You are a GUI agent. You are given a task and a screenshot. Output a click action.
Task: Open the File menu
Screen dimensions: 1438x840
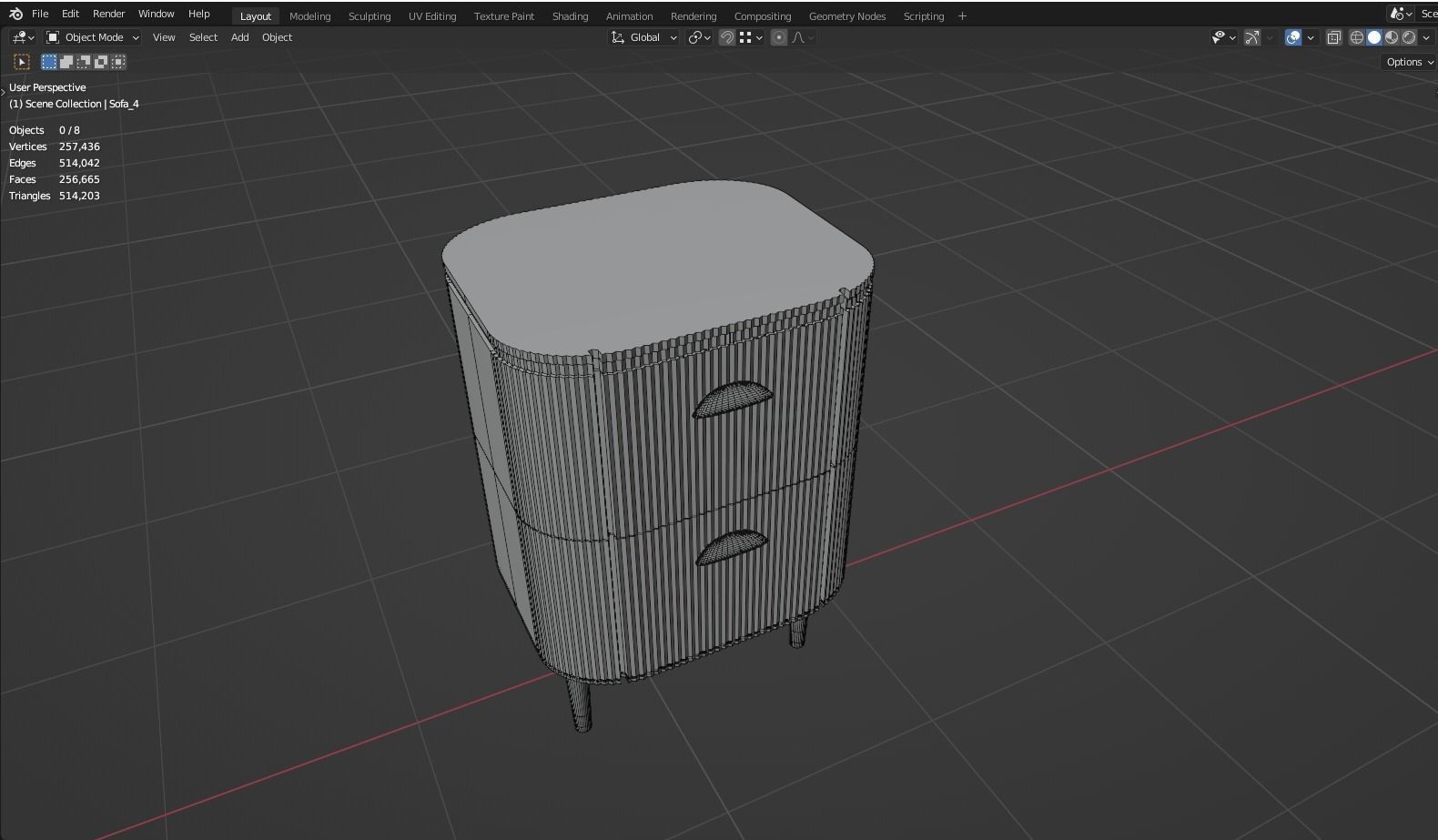40,14
